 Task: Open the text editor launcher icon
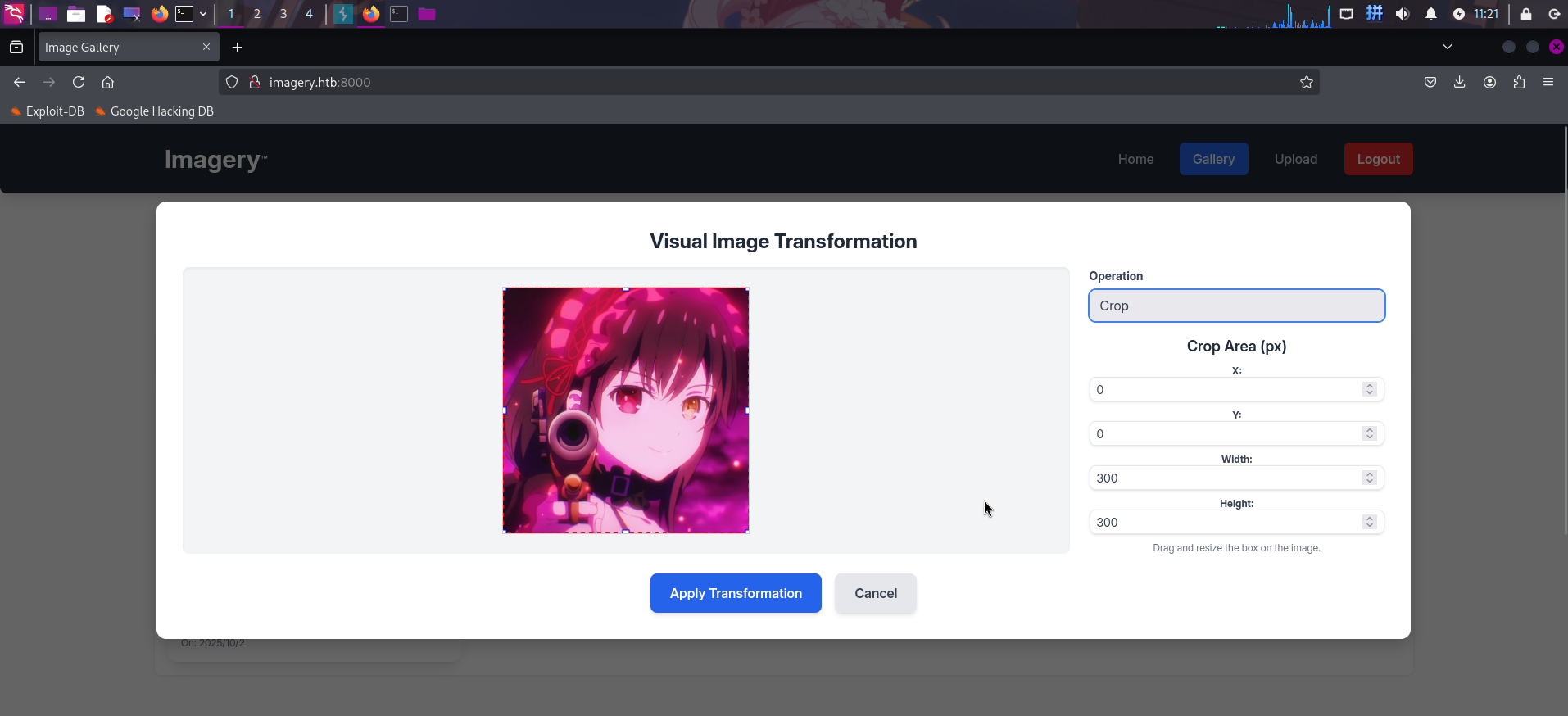104,14
